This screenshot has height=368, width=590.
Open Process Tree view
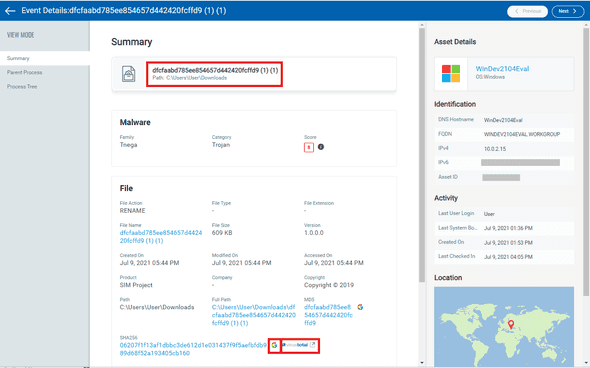click(22, 87)
